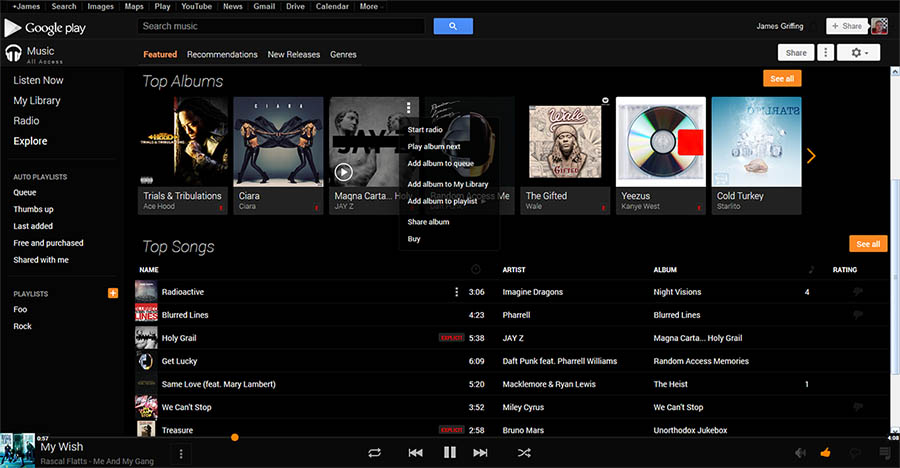Viewport: 900px width, 468px height.
Task: Open the now-playing My Wish options menu
Action: [181, 454]
